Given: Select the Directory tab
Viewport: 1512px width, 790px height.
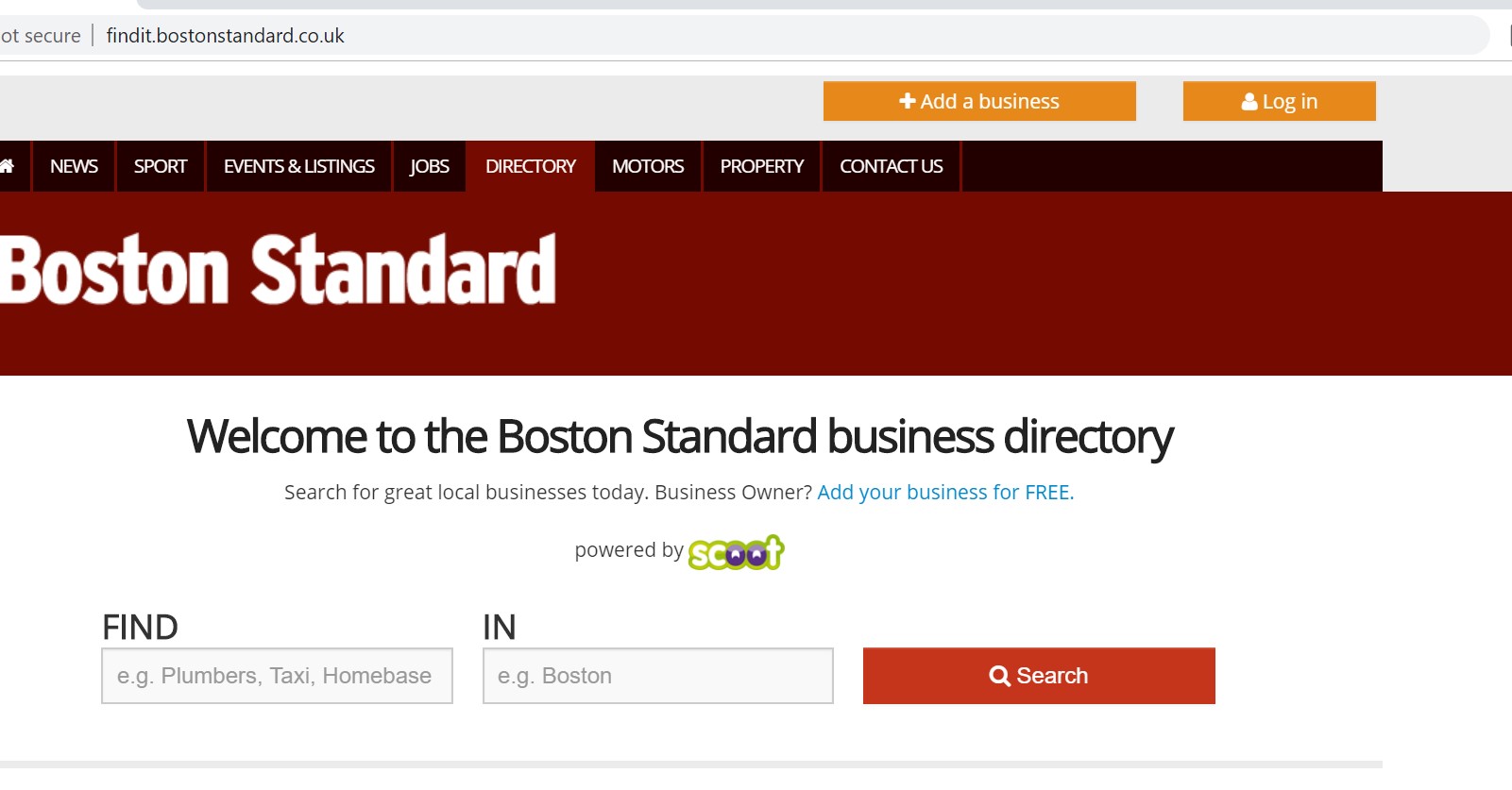Looking at the screenshot, I should (x=531, y=166).
